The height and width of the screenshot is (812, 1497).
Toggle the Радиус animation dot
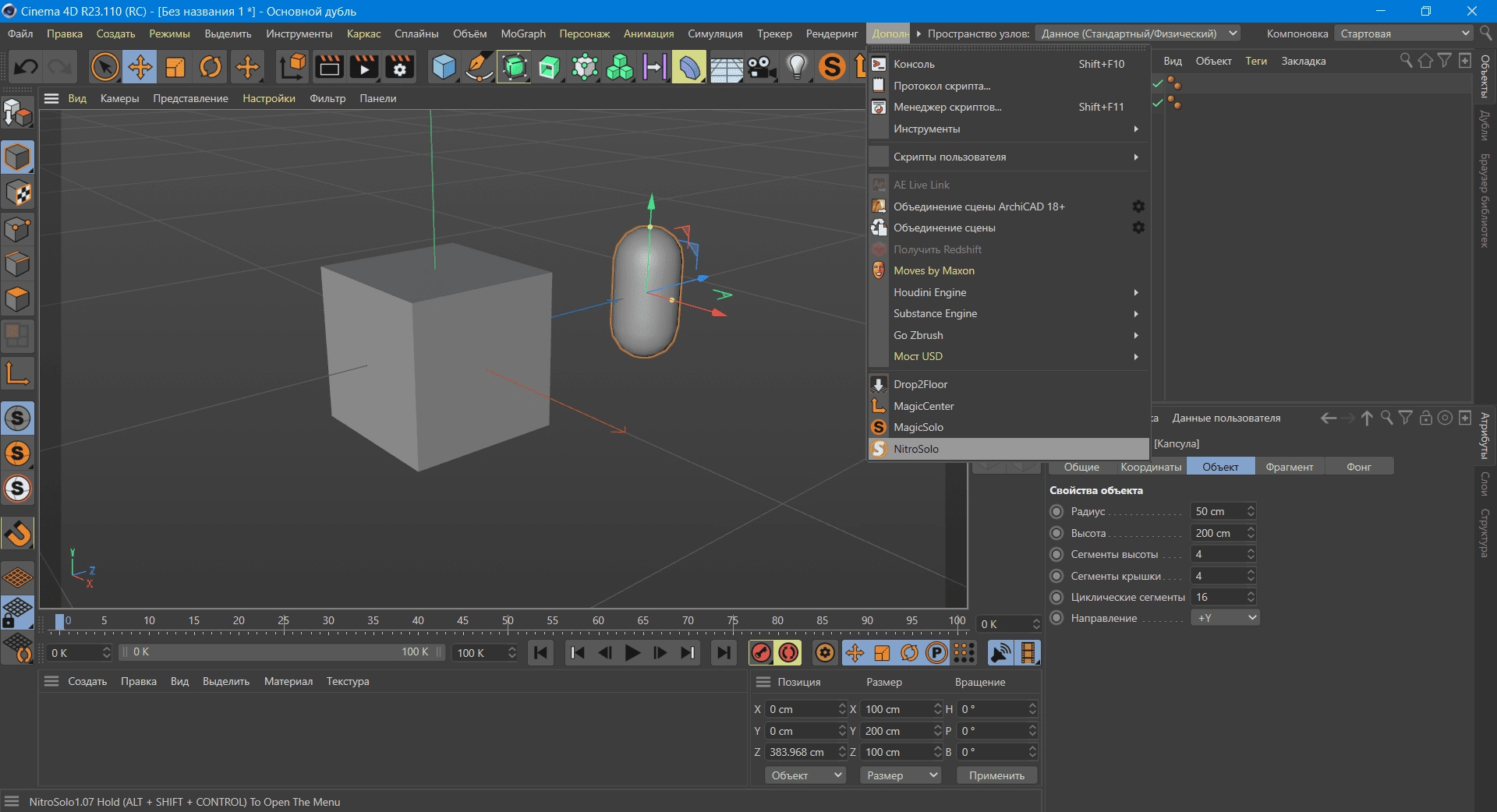(1056, 511)
